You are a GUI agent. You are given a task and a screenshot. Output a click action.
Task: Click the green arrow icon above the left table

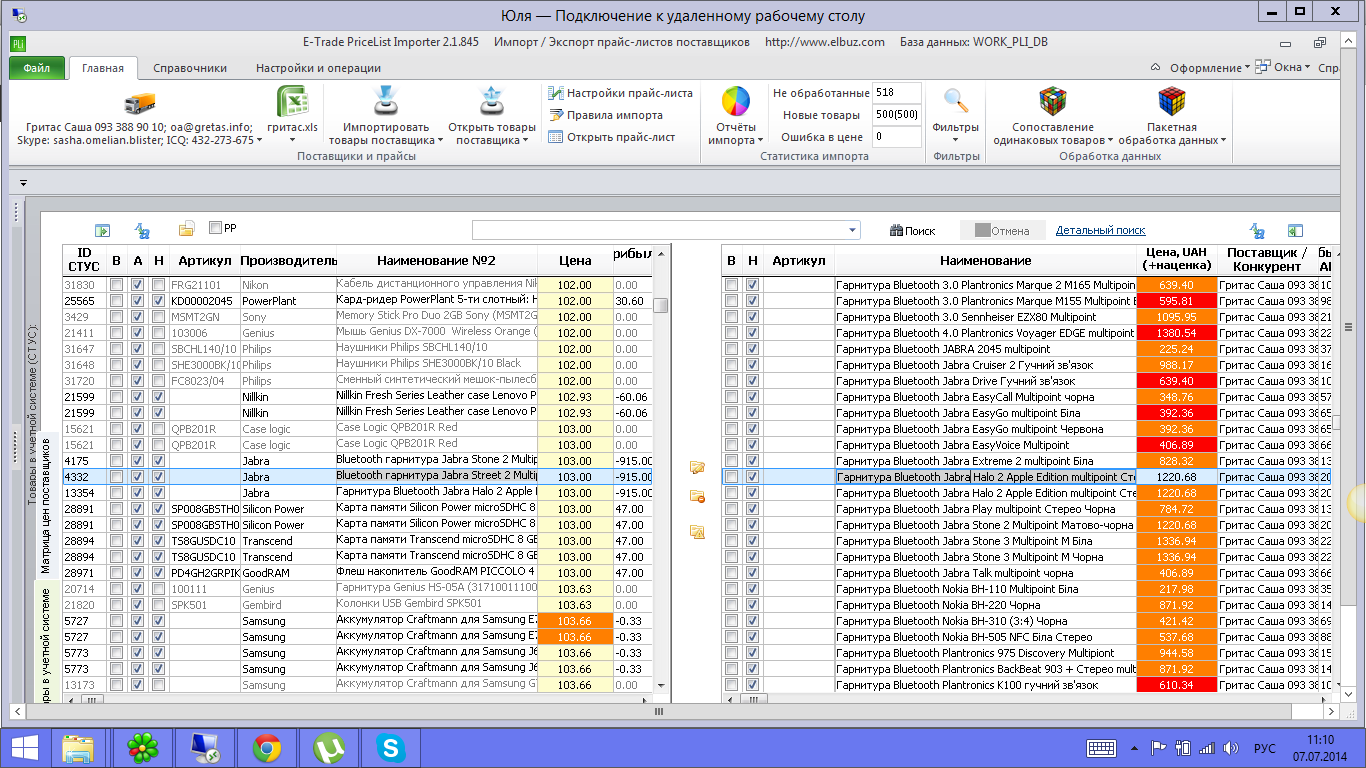click(101, 230)
